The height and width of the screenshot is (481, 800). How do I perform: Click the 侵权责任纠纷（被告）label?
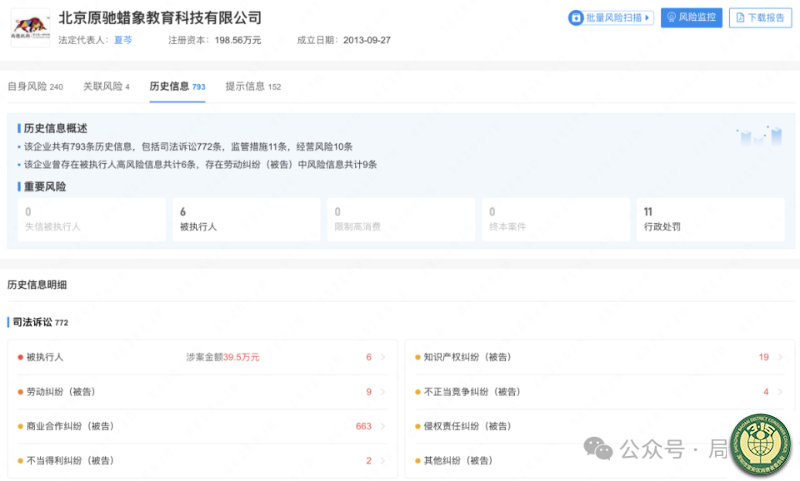467,426
